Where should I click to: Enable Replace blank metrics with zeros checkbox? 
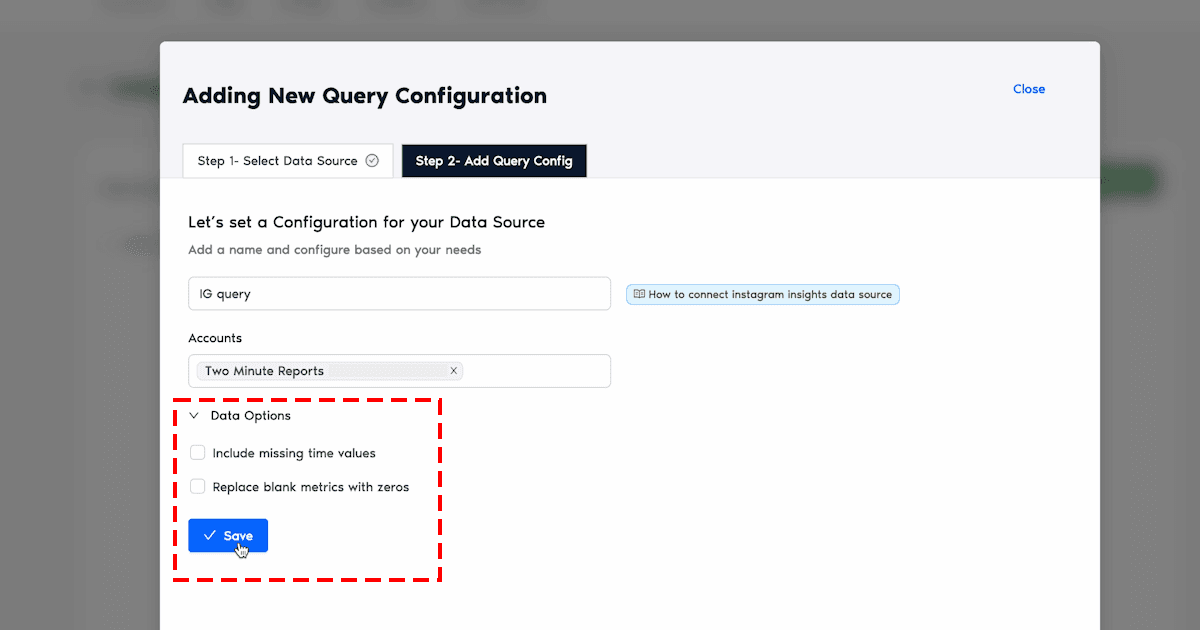click(198, 487)
